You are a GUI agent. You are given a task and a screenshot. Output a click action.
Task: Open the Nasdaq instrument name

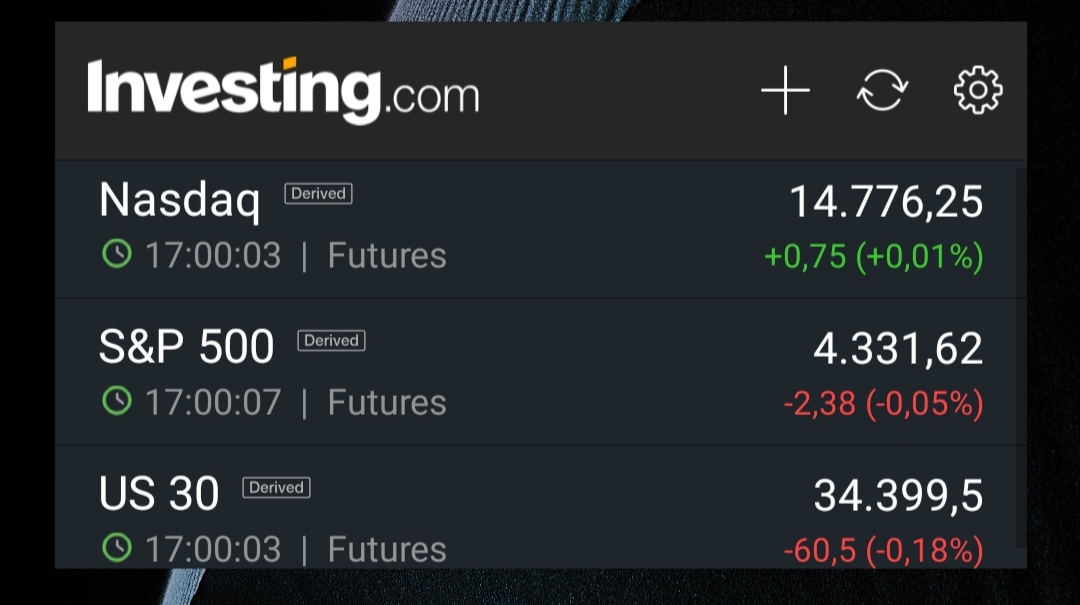click(x=180, y=200)
